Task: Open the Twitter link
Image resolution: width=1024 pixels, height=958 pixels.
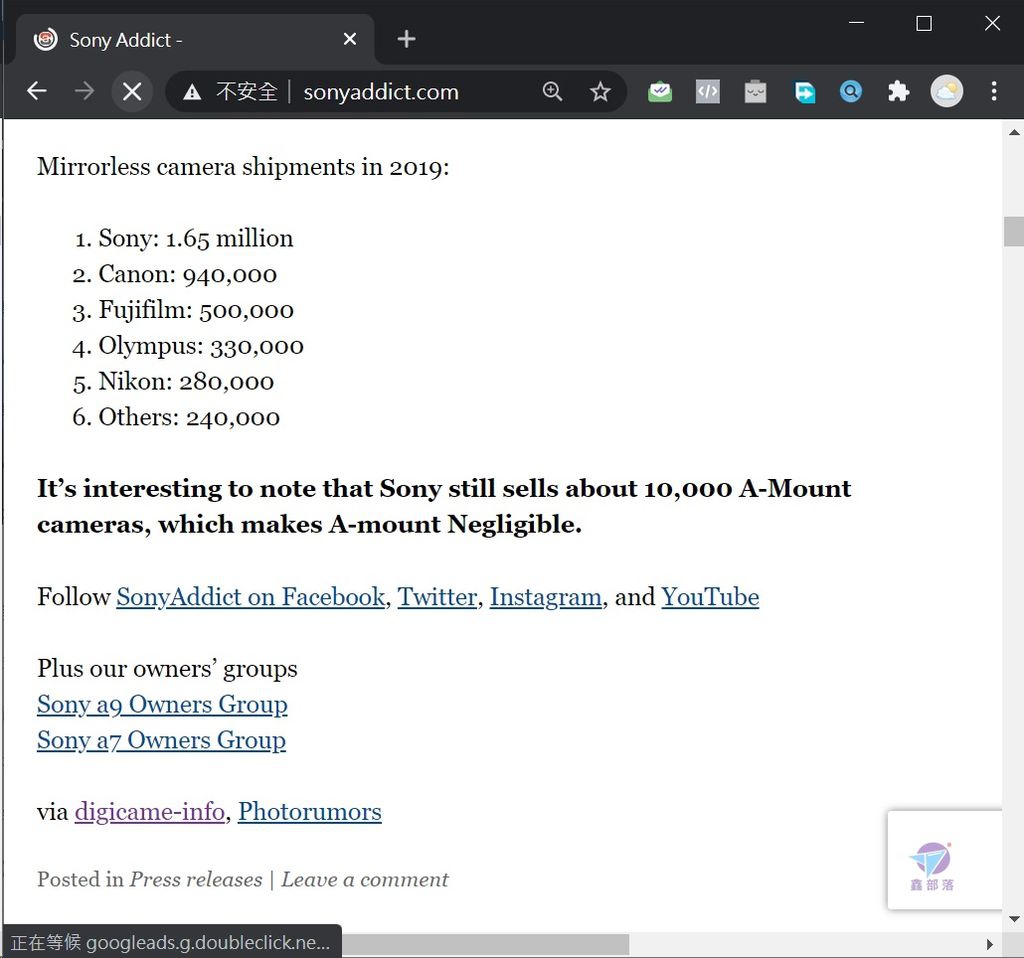Action: (437, 597)
